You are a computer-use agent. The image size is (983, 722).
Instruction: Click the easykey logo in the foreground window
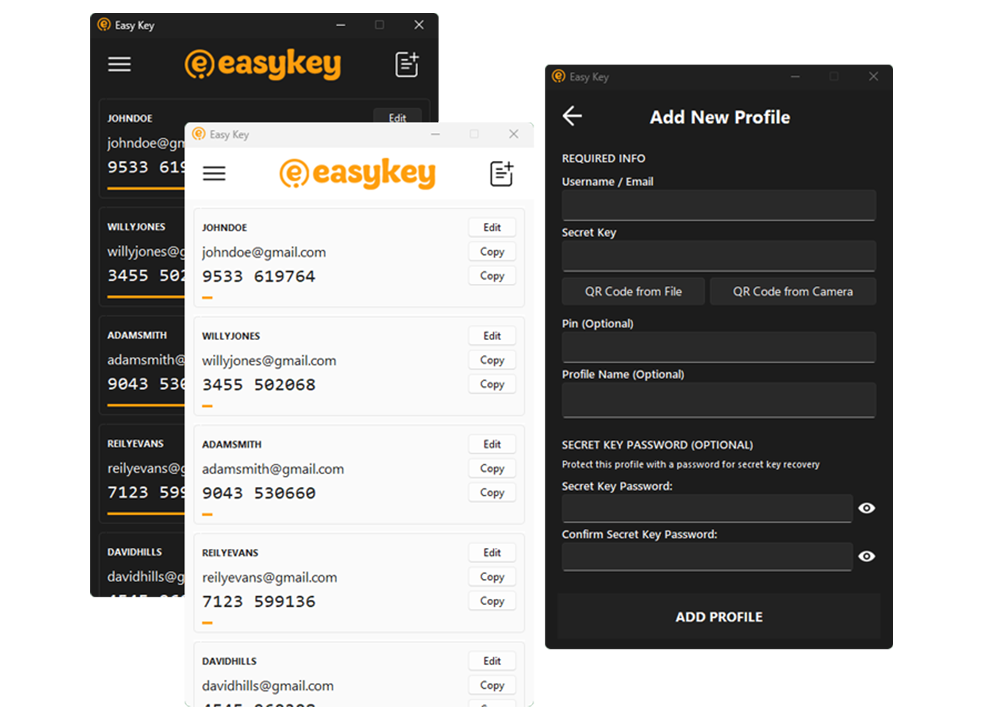357,172
